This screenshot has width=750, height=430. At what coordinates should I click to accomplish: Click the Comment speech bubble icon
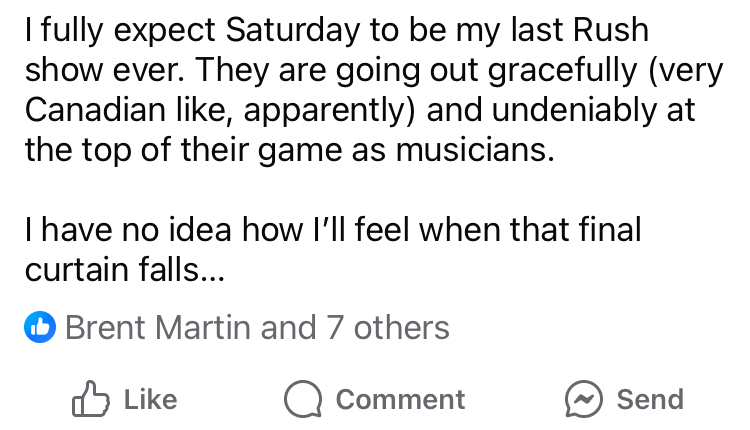click(301, 399)
